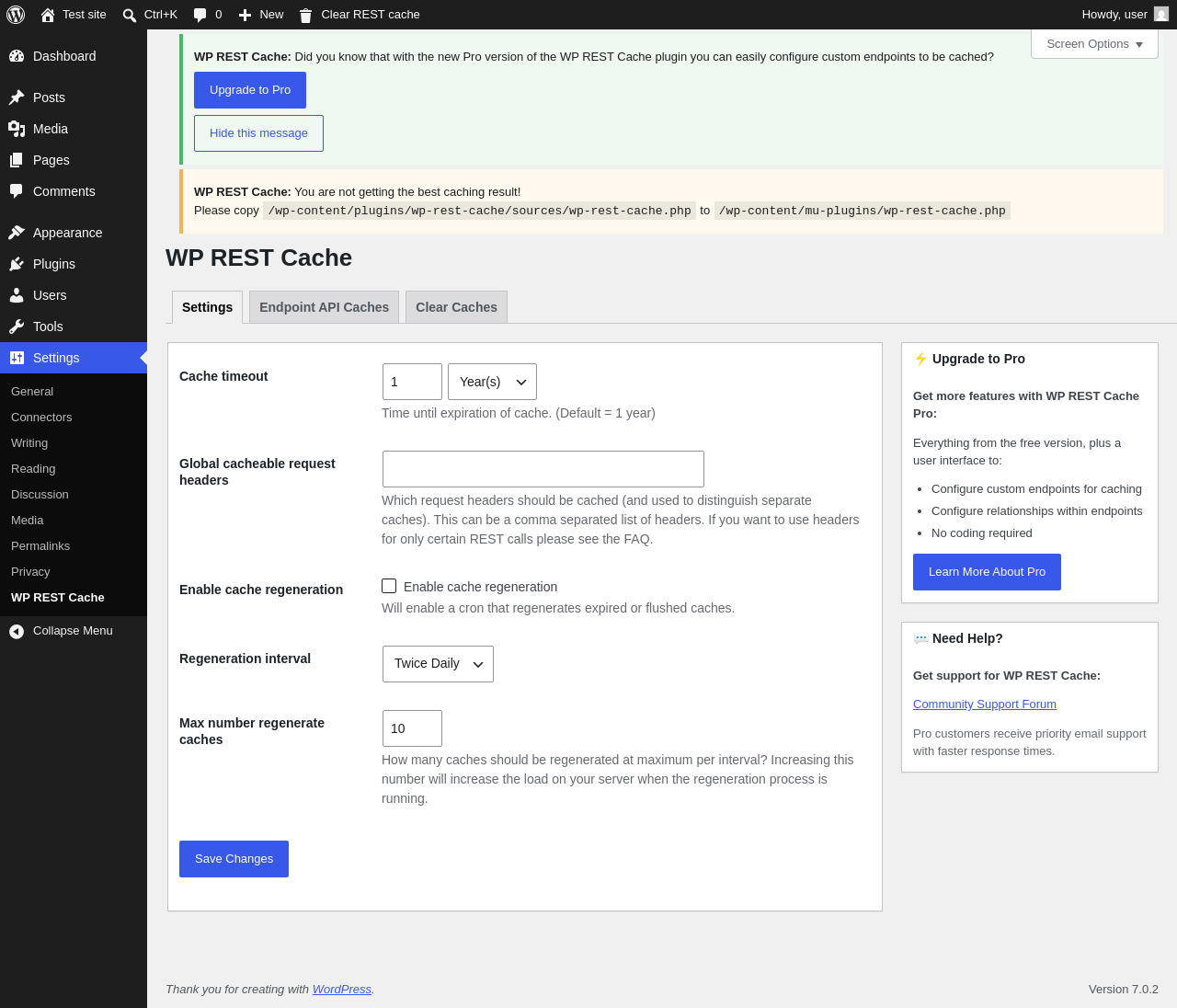The width and height of the screenshot is (1177, 1008).
Task: Open the Test site home icon
Action: coord(48,15)
